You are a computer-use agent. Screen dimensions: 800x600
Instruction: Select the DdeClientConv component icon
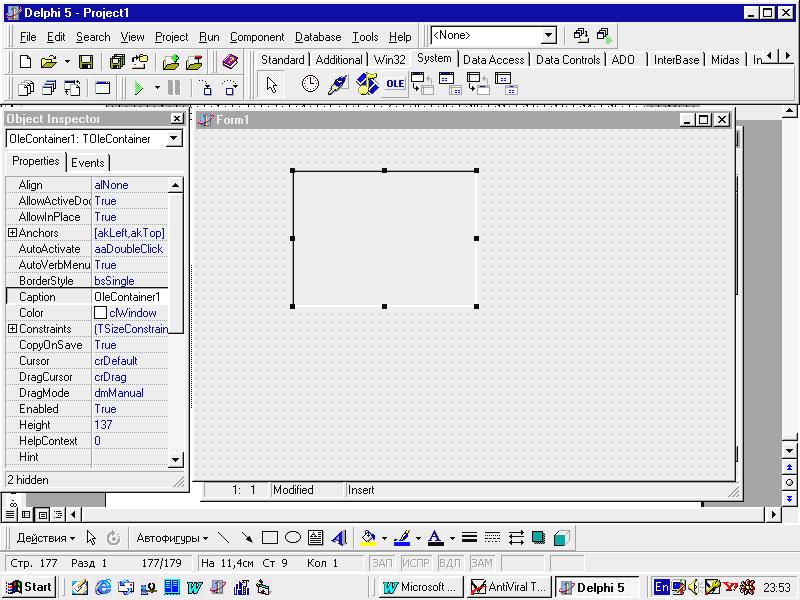click(422, 84)
